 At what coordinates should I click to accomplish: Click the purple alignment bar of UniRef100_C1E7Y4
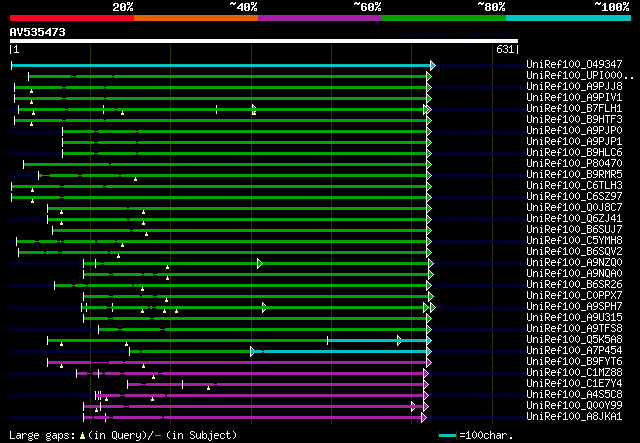[276, 385]
